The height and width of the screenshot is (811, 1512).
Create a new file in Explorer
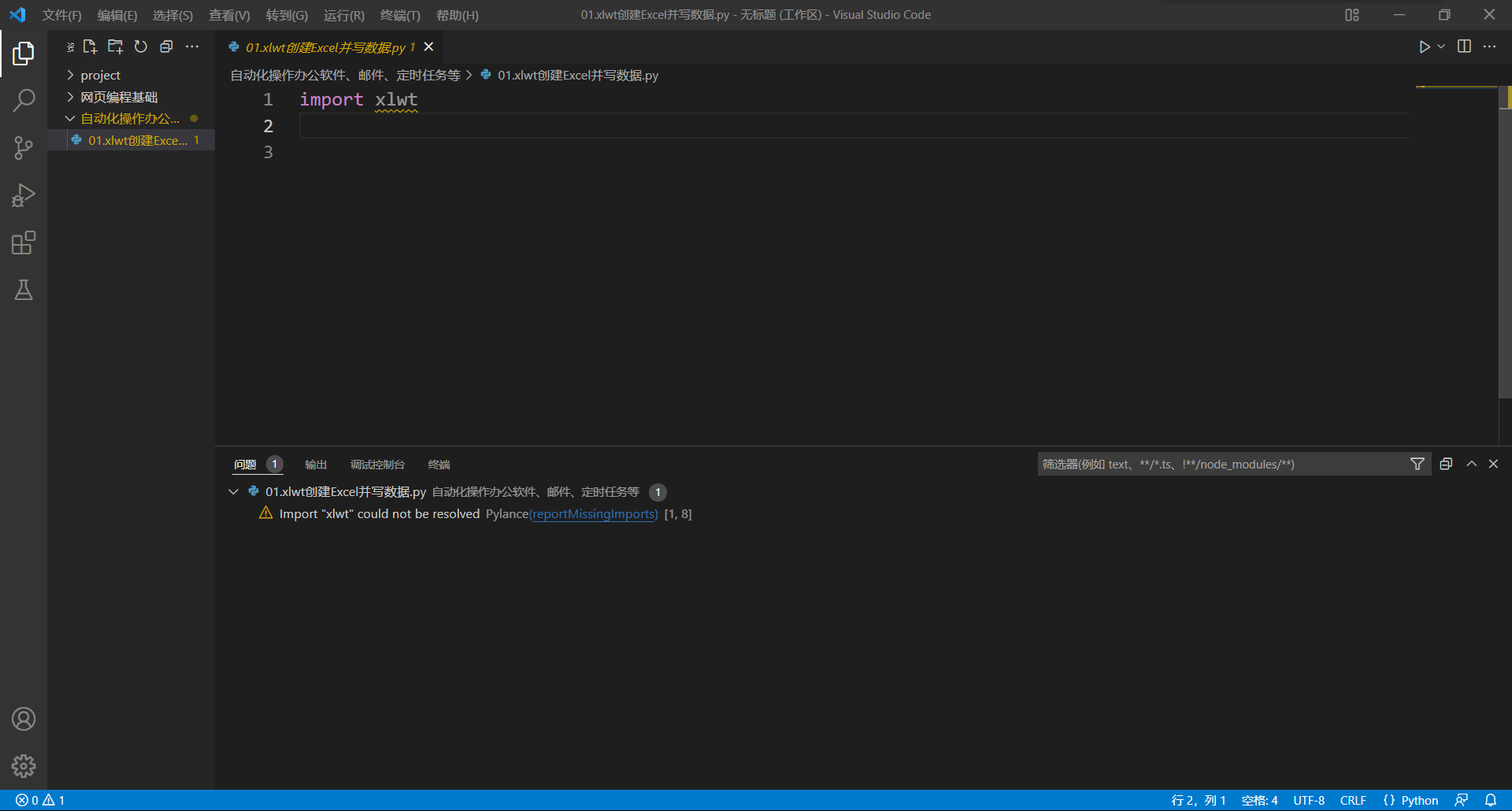pyautogui.click(x=90, y=47)
